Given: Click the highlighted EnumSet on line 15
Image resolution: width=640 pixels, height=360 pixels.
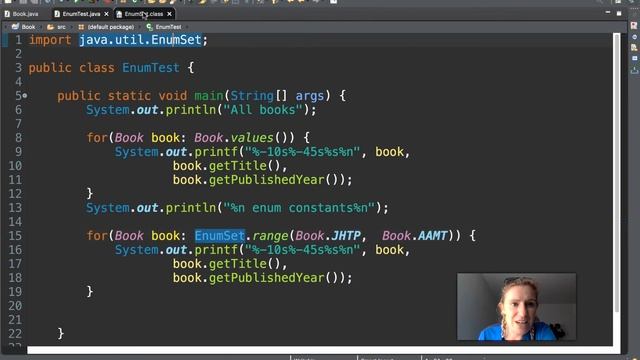Looking at the screenshot, I should tap(220, 236).
